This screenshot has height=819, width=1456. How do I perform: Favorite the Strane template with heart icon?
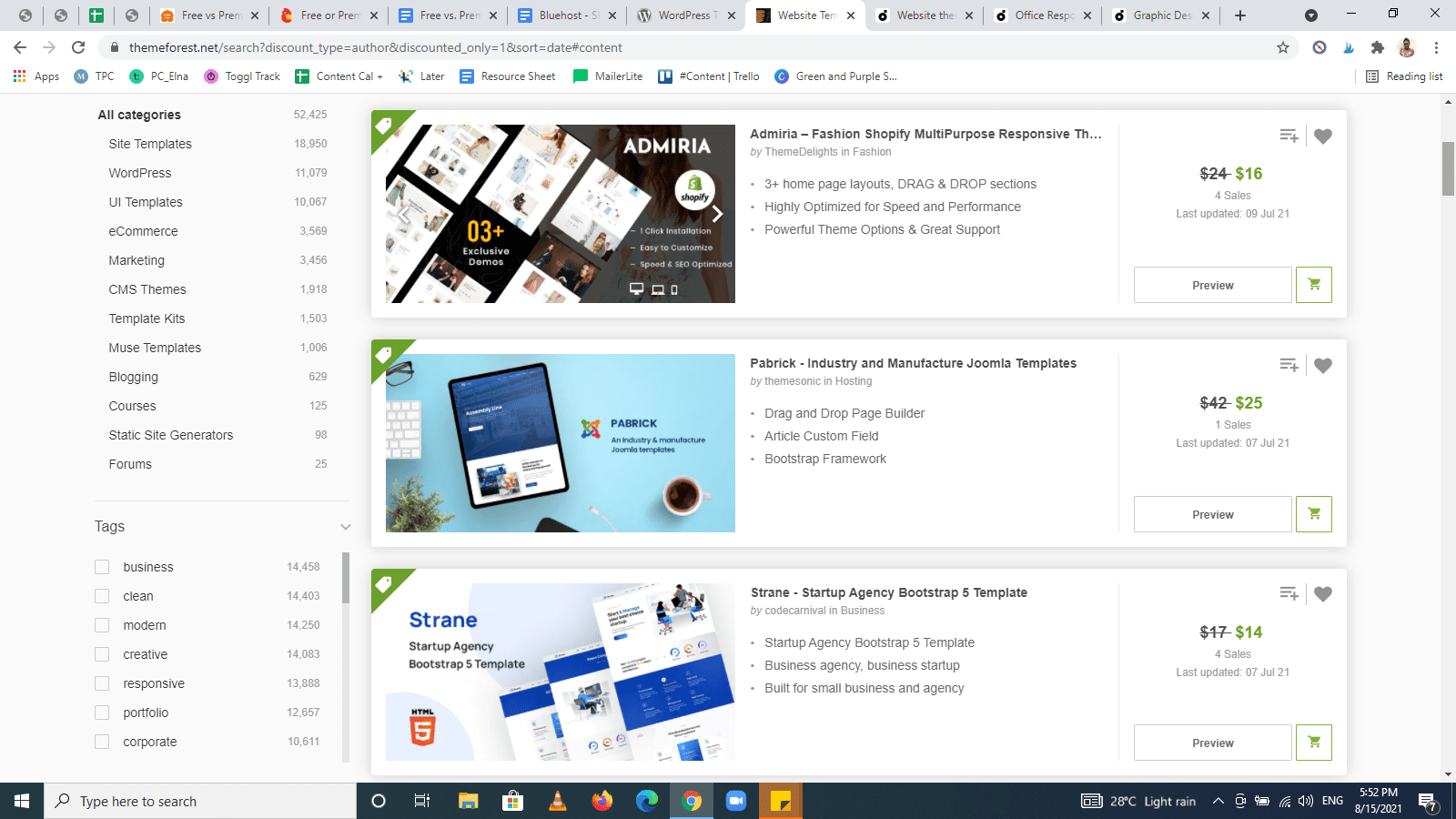1323,593
